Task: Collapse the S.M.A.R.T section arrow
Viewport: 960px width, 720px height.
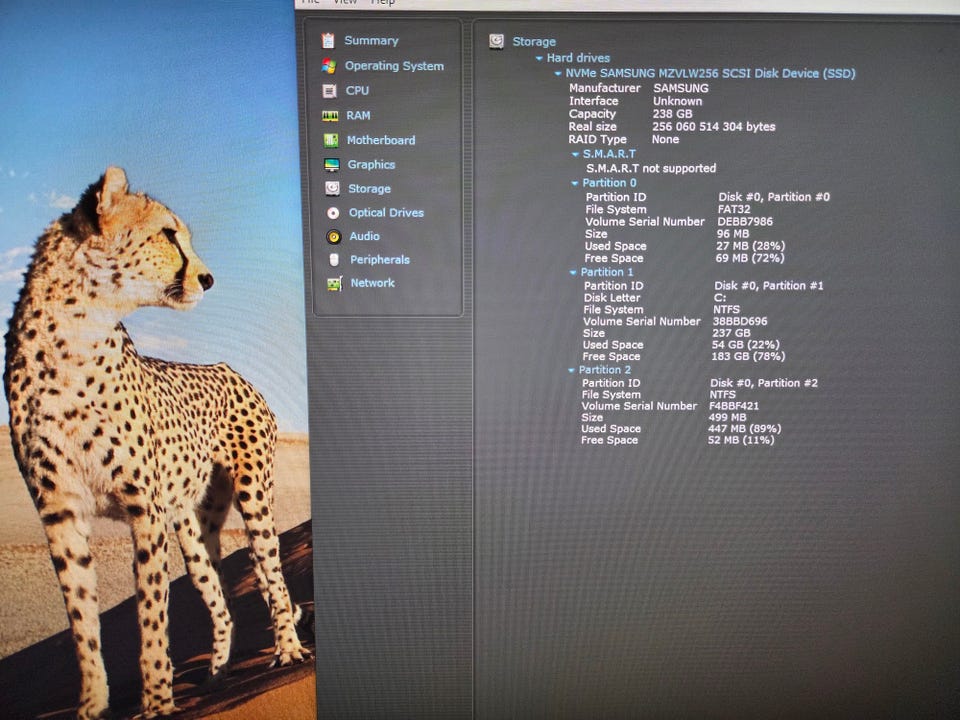Action: tap(575, 154)
